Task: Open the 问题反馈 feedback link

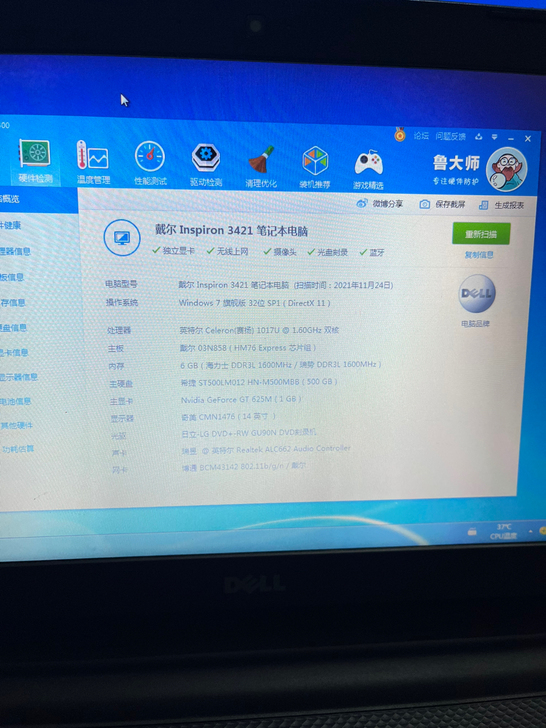Action: 450,136
